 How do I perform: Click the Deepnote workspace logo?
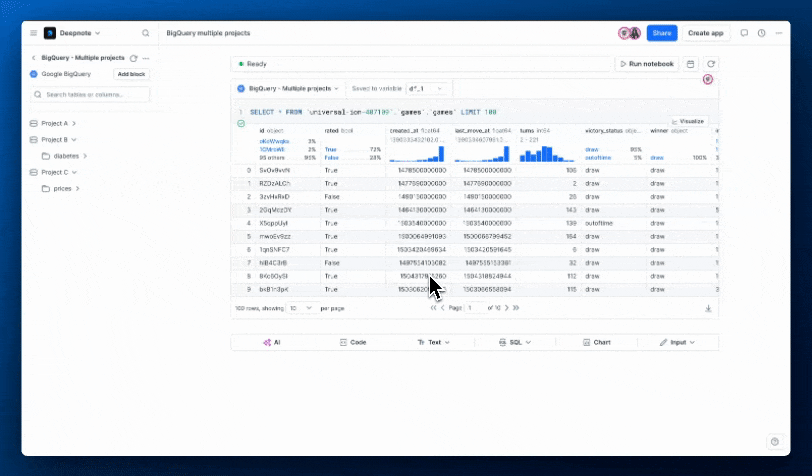pyautogui.click(x=50, y=33)
